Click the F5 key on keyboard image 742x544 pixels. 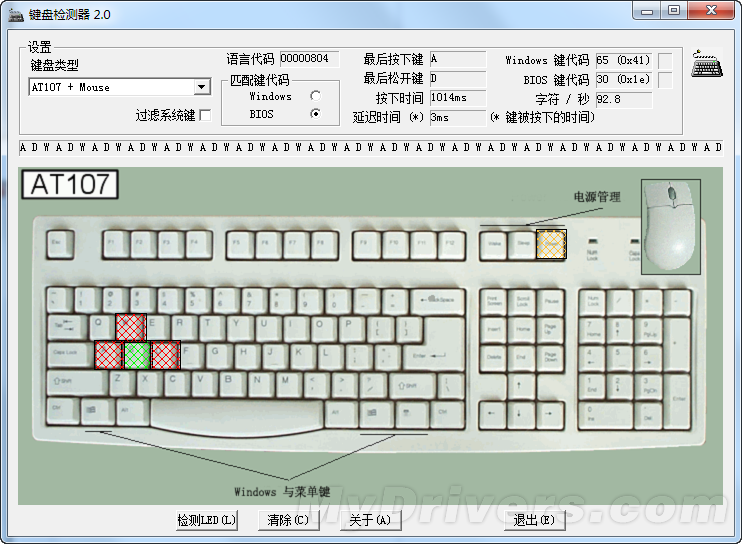click(x=240, y=244)
